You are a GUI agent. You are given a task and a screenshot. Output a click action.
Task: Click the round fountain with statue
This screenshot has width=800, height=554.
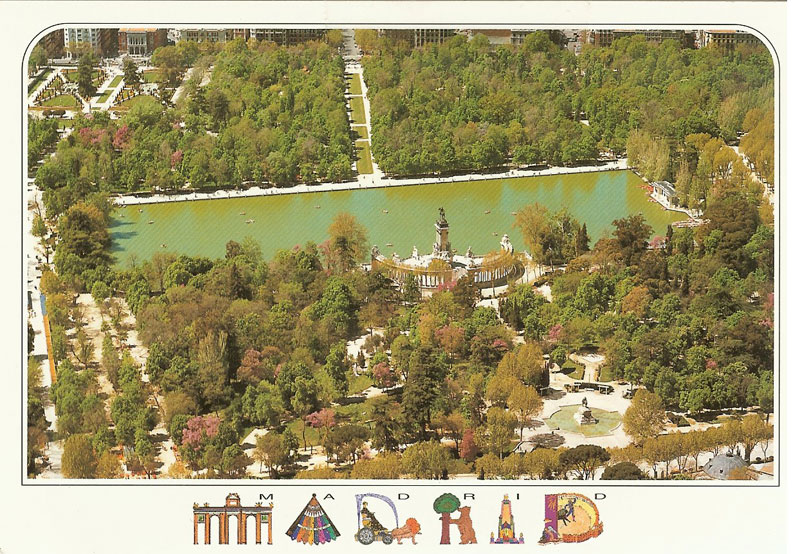click(585, 420)
